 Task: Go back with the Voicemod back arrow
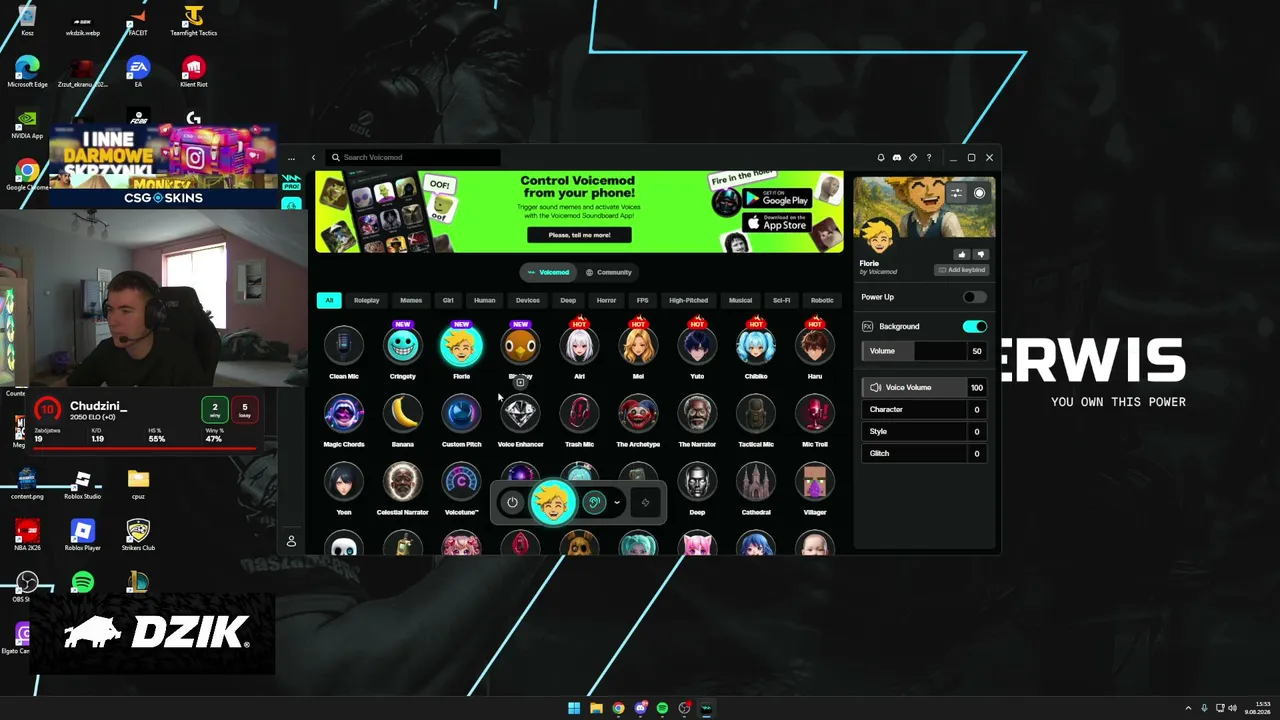tap(313, 157)
